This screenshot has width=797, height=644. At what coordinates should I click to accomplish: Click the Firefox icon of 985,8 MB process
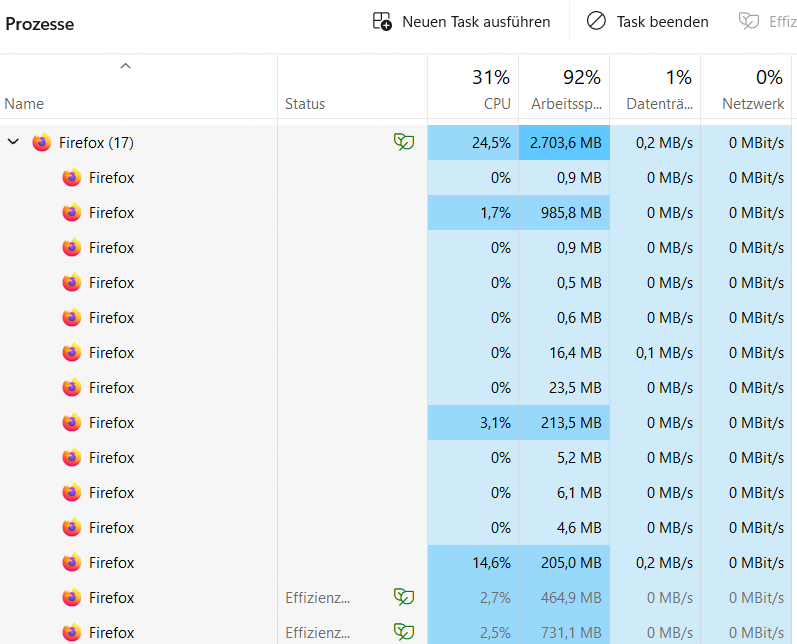point(72,212)
